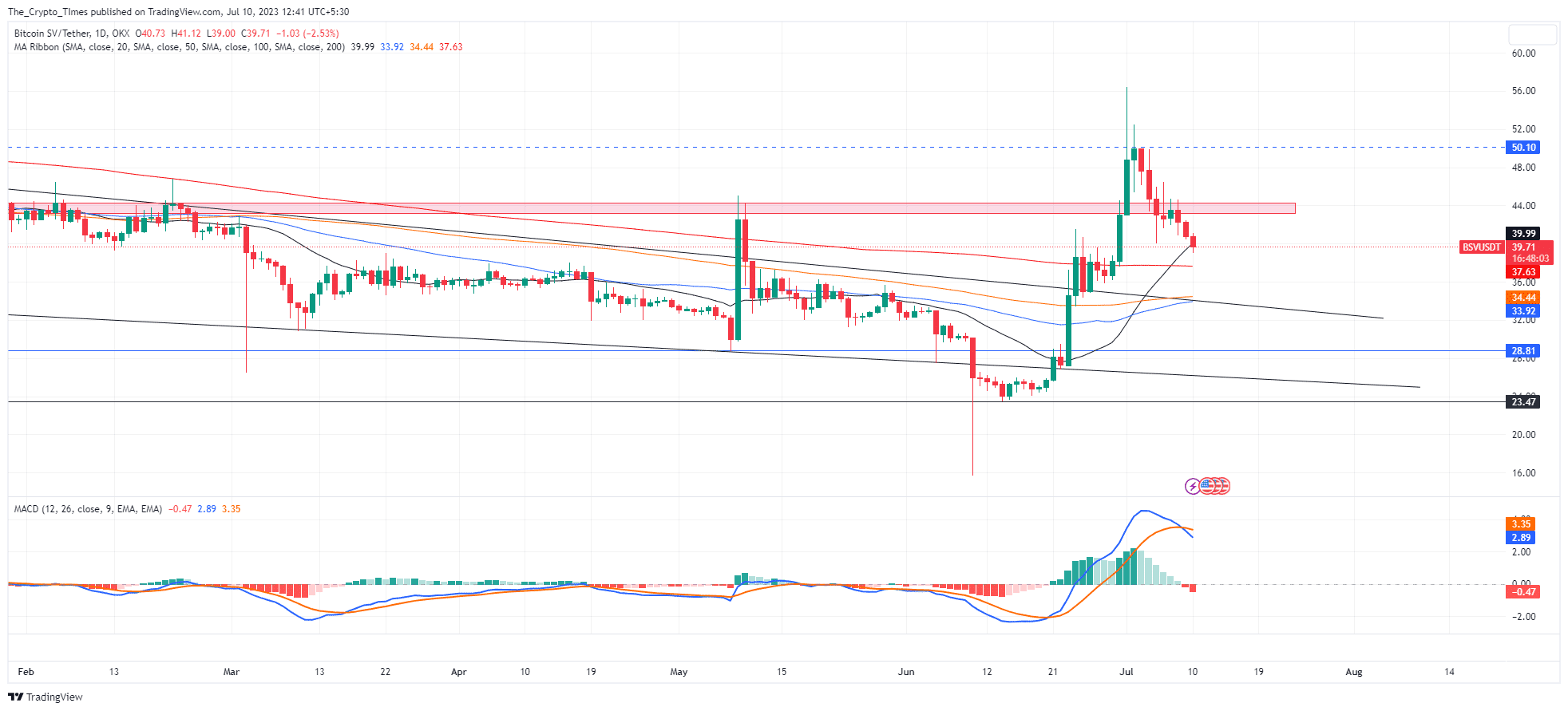Click the -1.03 (-2.53%) change value in the legend
Screen dimensions: 1568x711
[x=307, y=34]
